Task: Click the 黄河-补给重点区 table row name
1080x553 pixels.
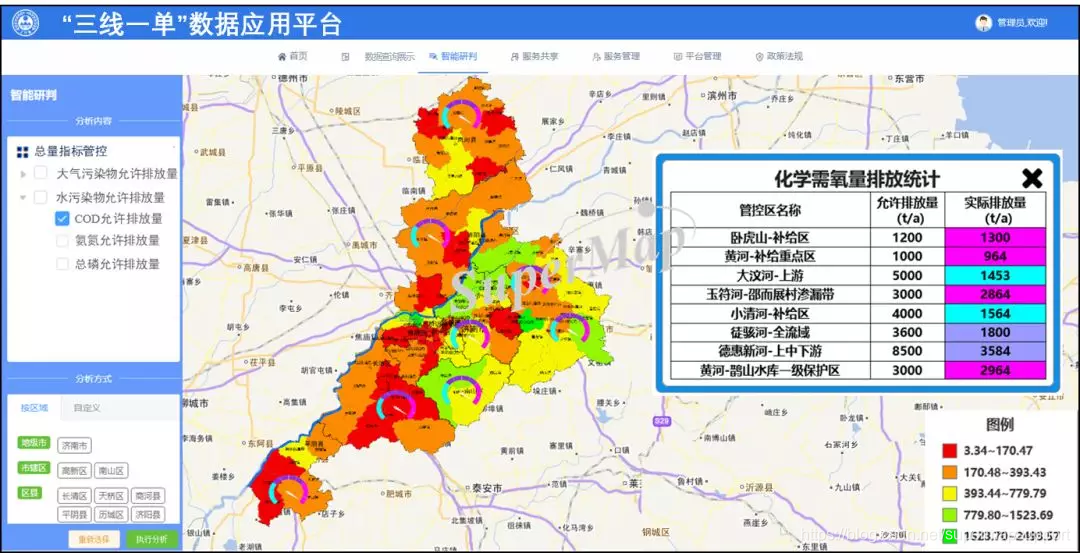Action: [x=770, y=256]
